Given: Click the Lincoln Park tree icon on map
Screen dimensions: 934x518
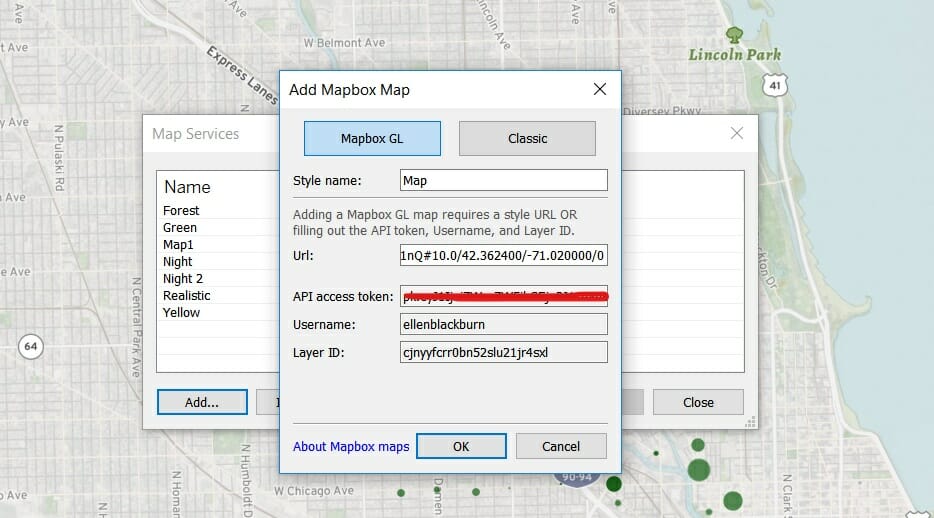Looking at the screenshot, I should [x=734, y=35].
